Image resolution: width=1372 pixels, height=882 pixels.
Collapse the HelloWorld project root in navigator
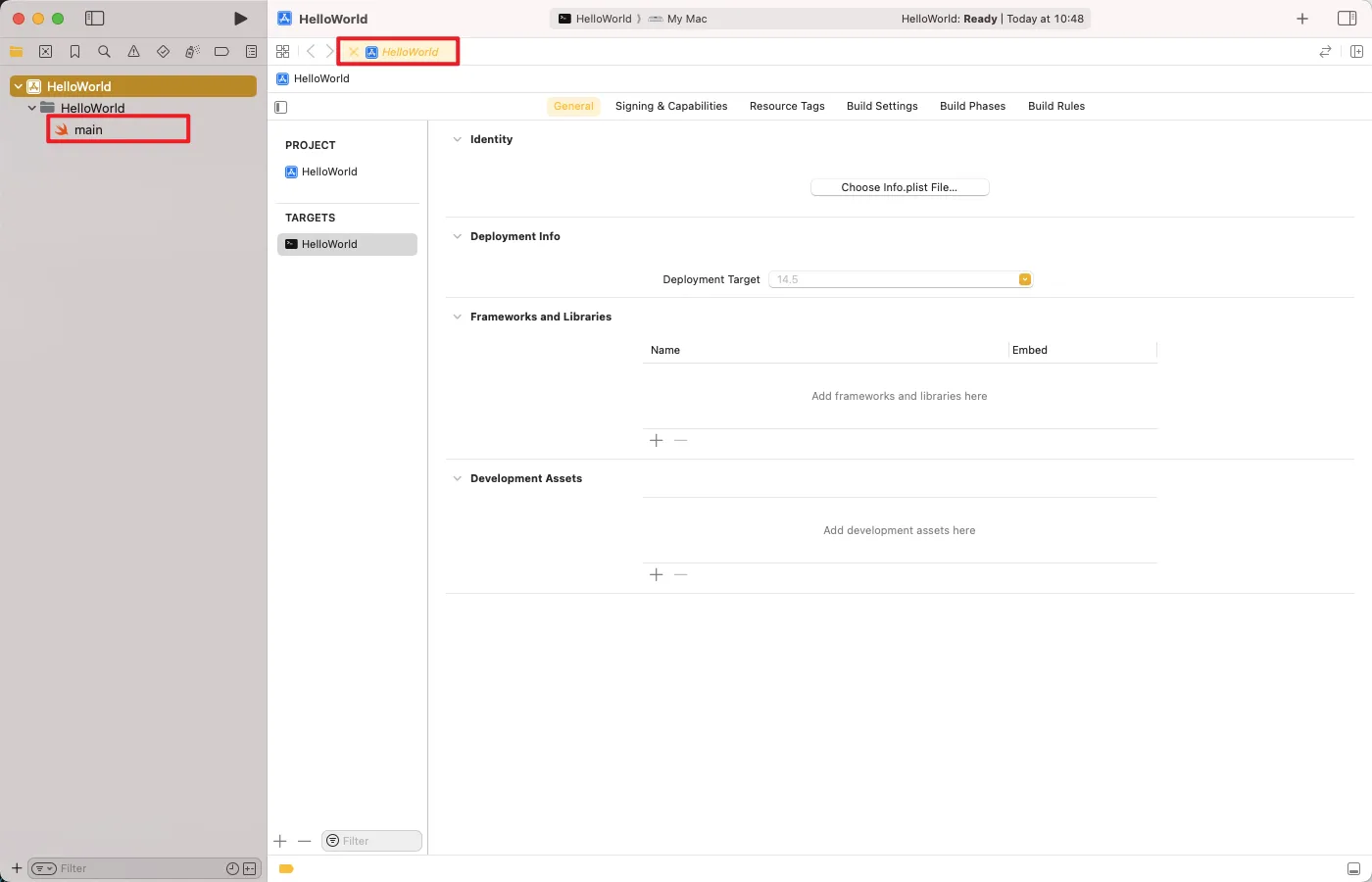pos(18,86)
